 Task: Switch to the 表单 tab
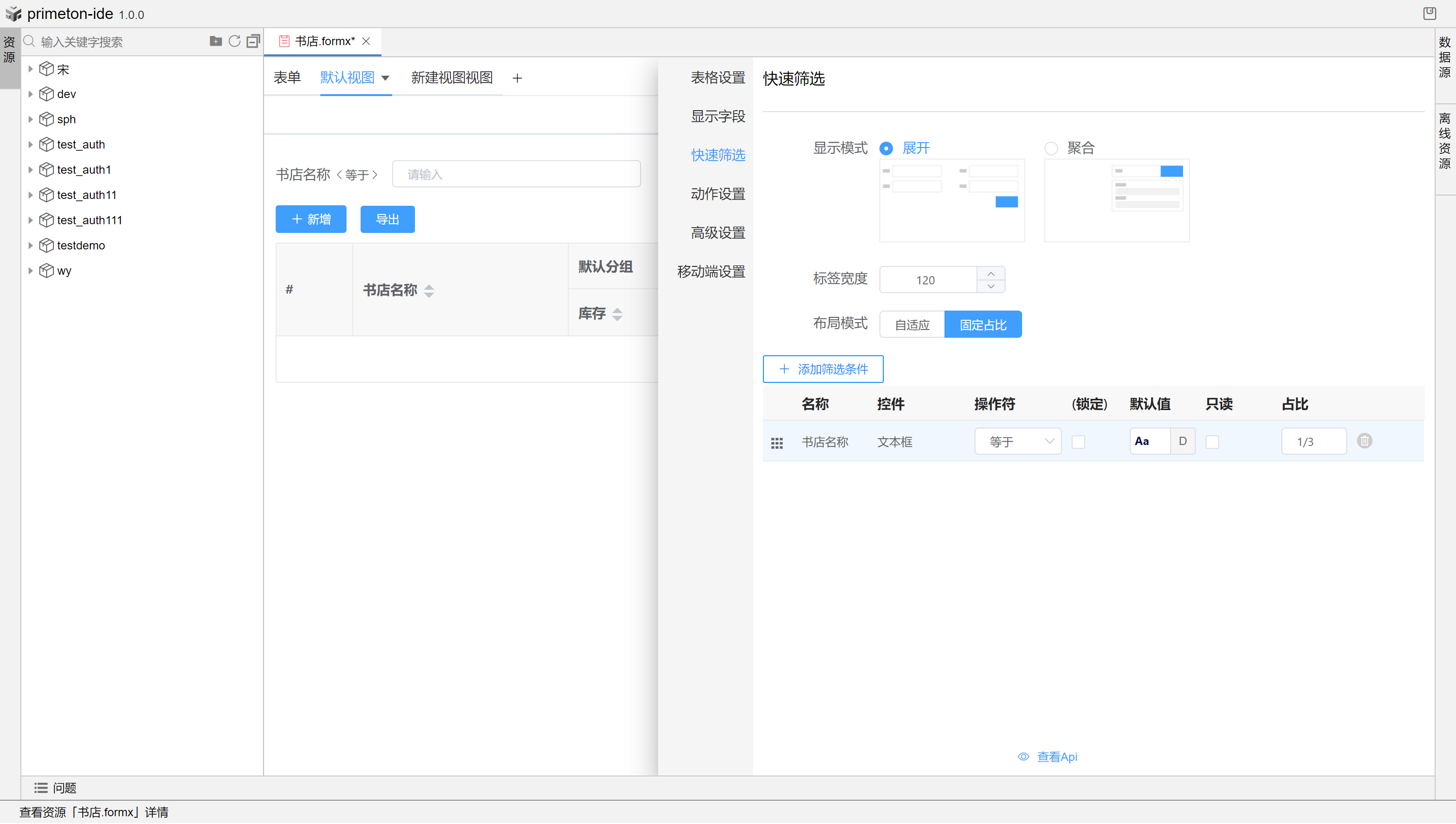coord(287,78)
